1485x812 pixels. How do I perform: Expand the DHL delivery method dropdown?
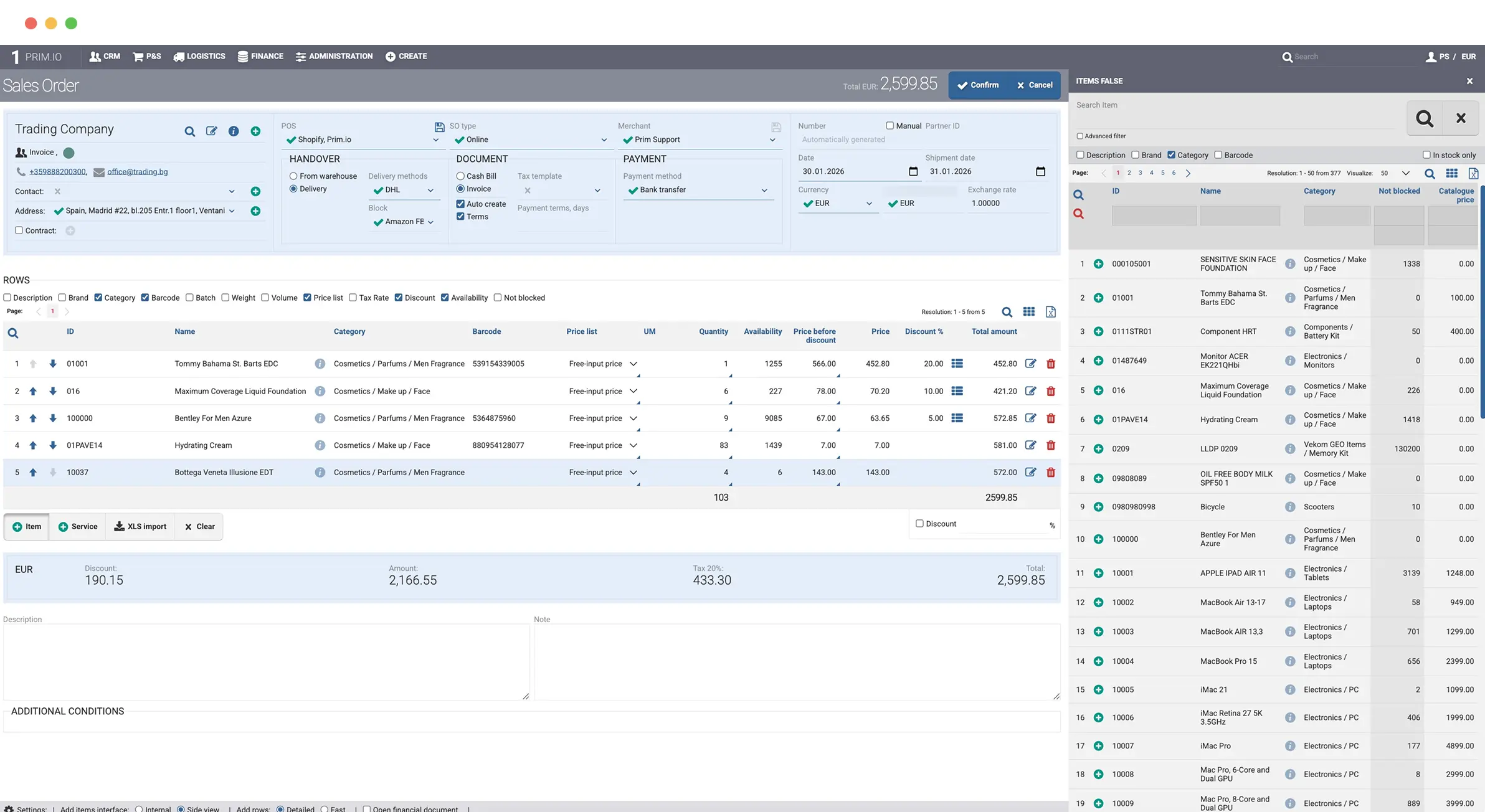[404, 191]
